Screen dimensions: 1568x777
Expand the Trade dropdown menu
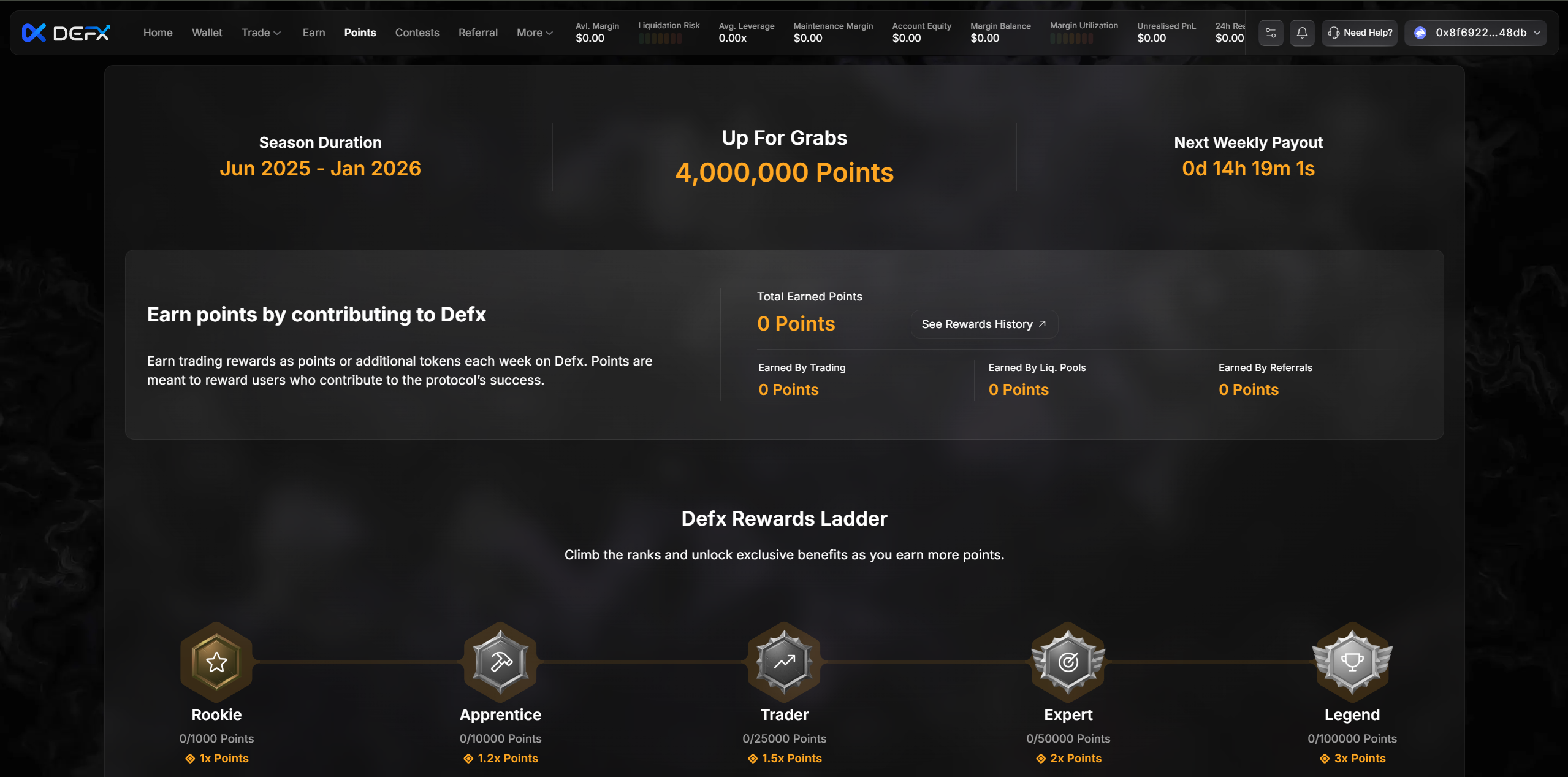(261, 33)
